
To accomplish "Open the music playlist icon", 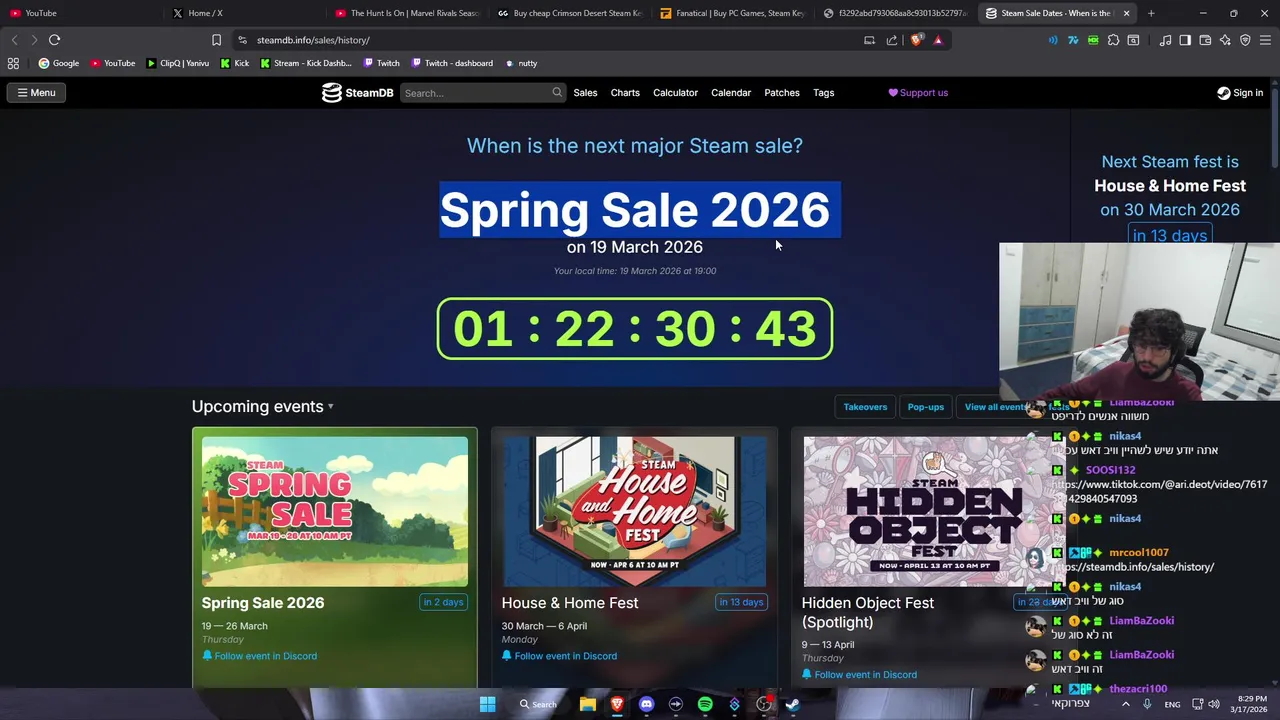I will [1165, 40].
